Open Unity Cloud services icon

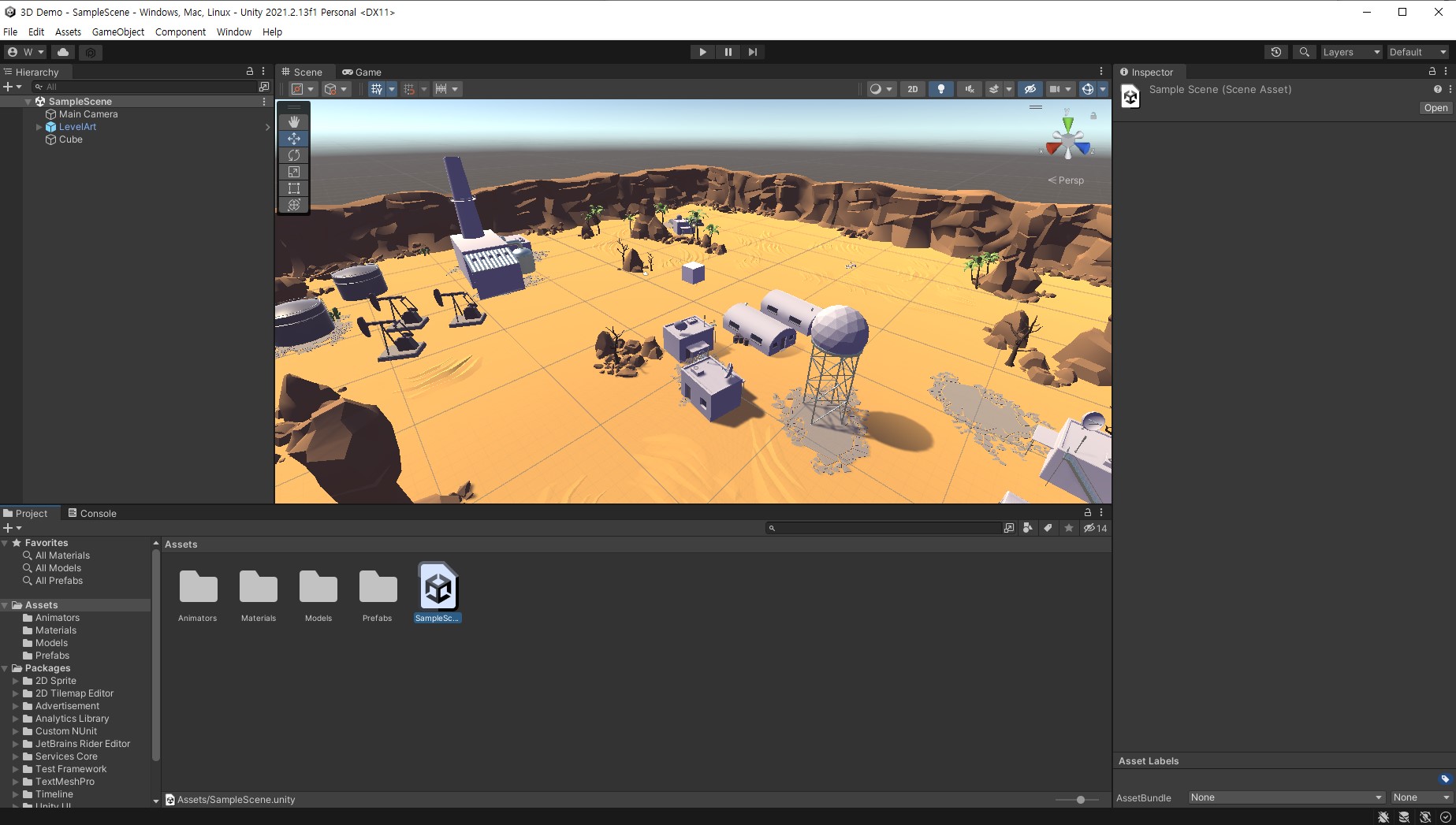click(63, 52)
